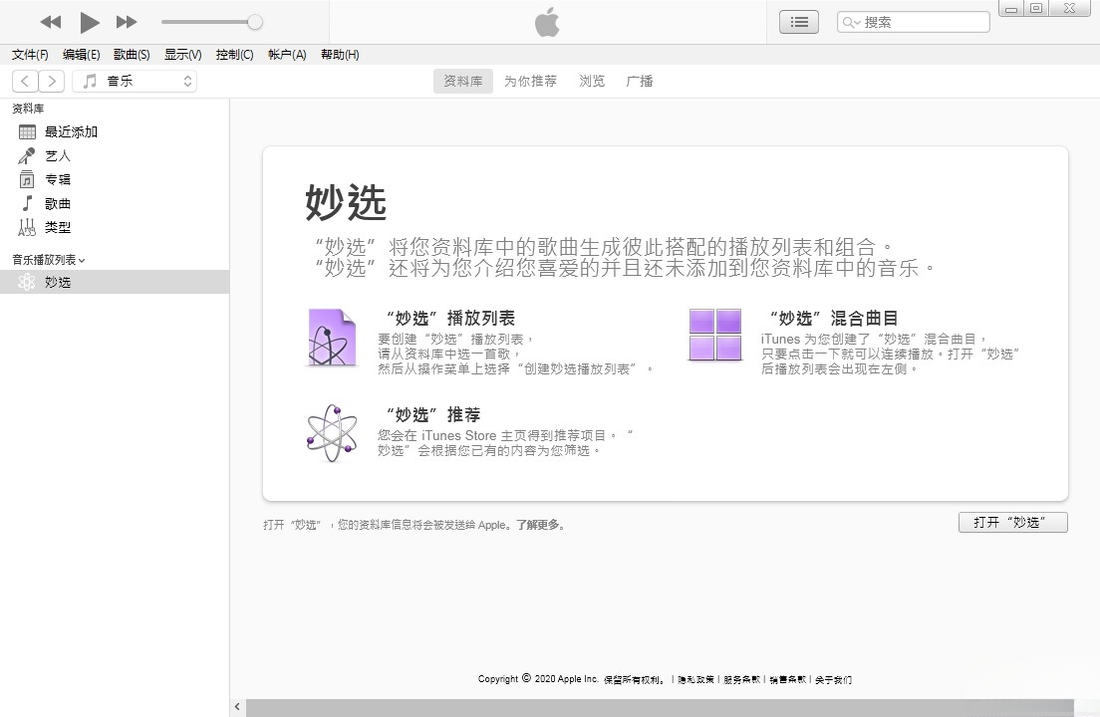1100x717 pixels.
Task: Click the “妙选”播放列表 document icon
Action: point(332,338)
